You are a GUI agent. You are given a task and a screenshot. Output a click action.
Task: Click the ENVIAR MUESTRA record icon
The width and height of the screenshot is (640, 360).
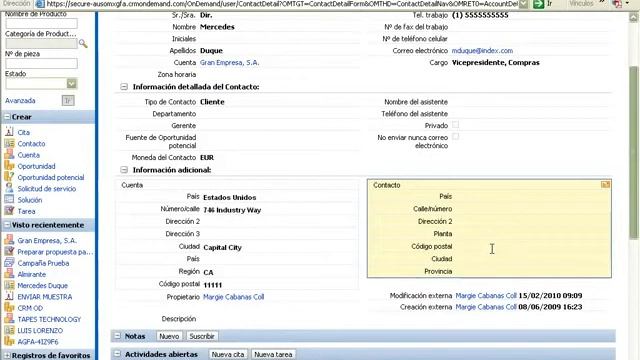9,296
